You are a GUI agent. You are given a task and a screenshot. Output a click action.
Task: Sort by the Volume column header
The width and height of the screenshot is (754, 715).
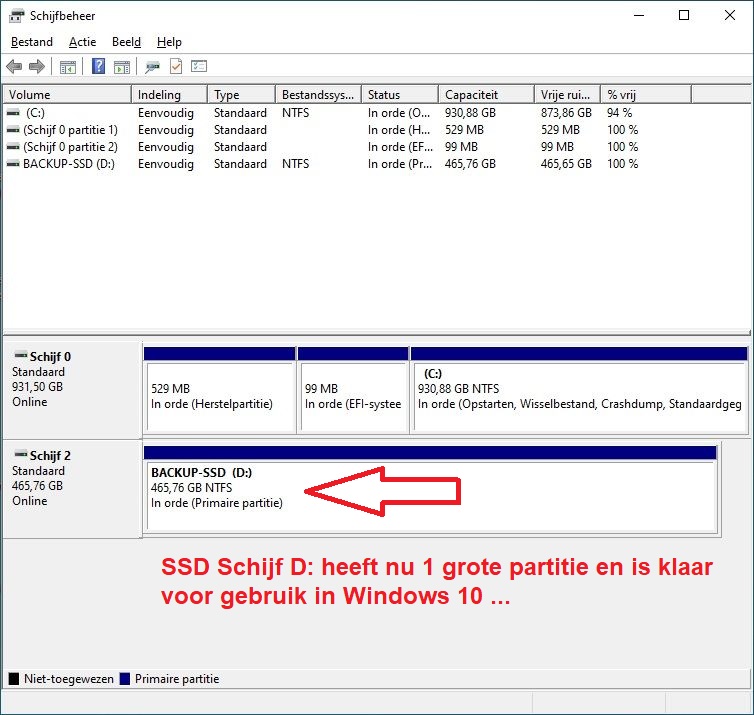67,94
